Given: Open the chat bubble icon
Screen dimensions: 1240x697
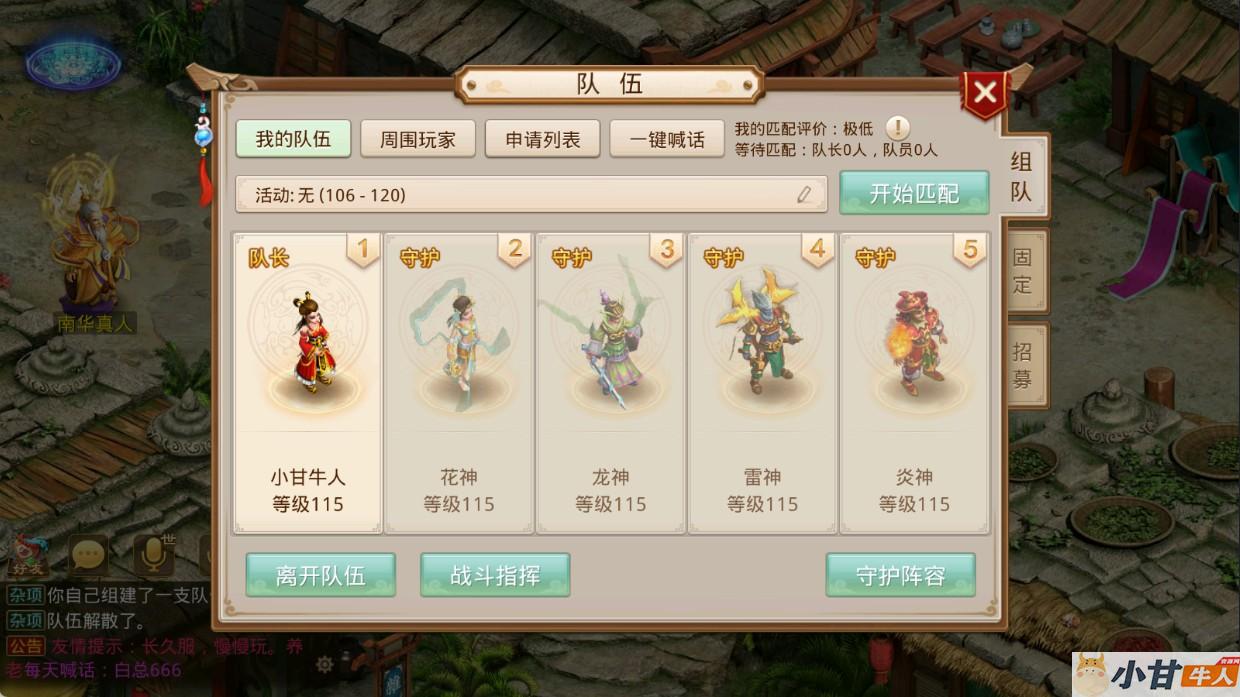Looking at the screenshot, I should tap(89, 554).
